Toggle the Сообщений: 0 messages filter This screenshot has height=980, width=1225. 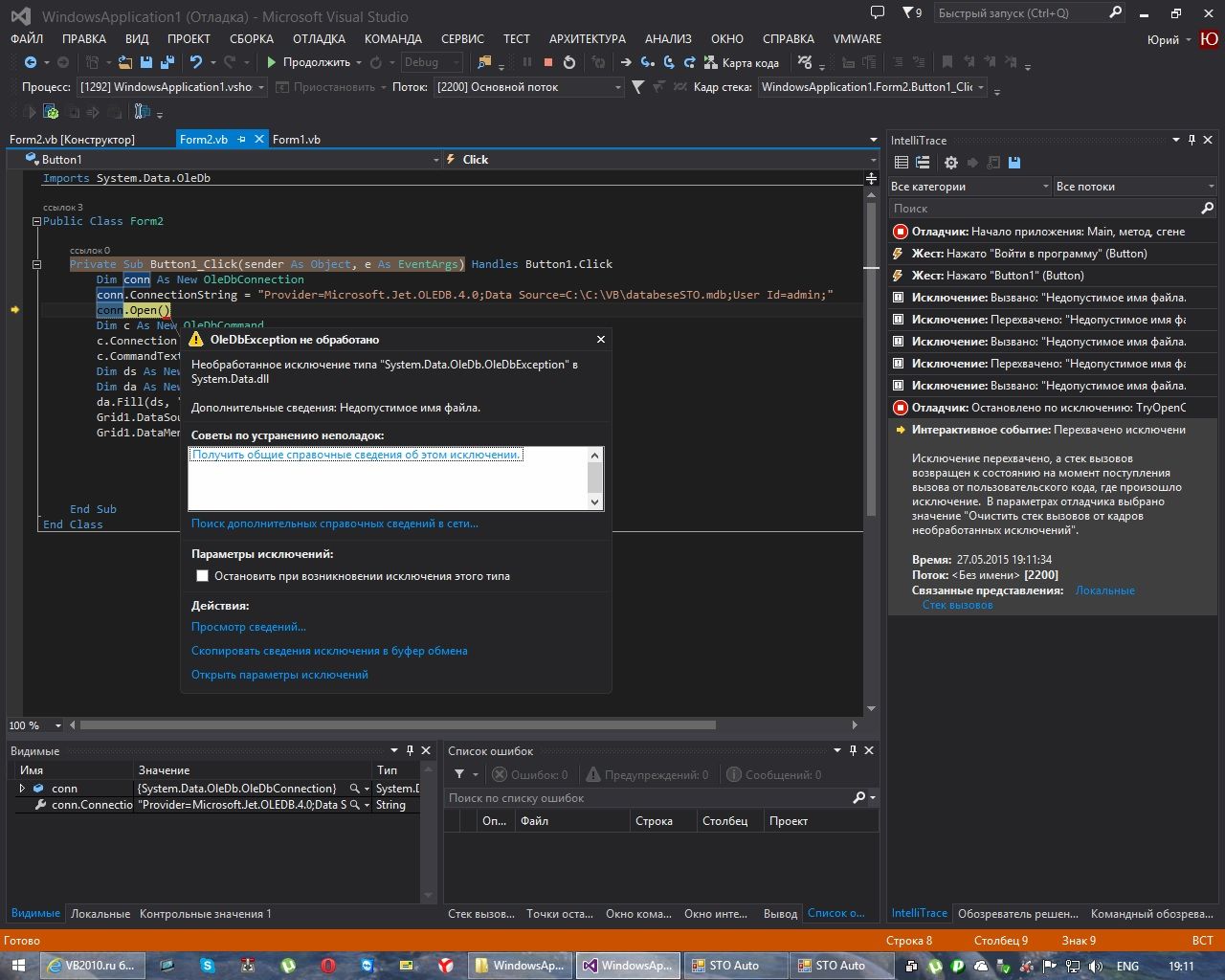point(774,774)
